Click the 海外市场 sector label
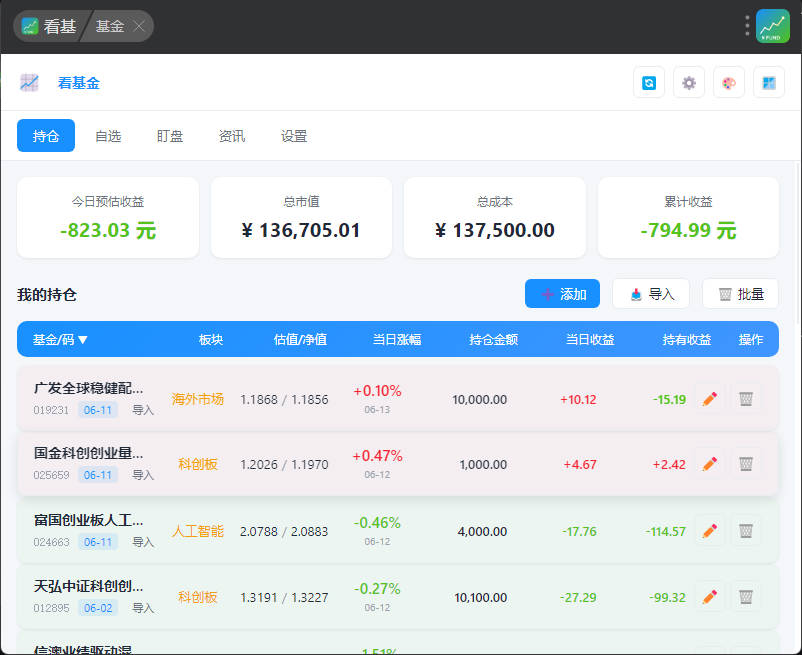The height and width of the screenshot is (655, 802). (x=197, y=399)
